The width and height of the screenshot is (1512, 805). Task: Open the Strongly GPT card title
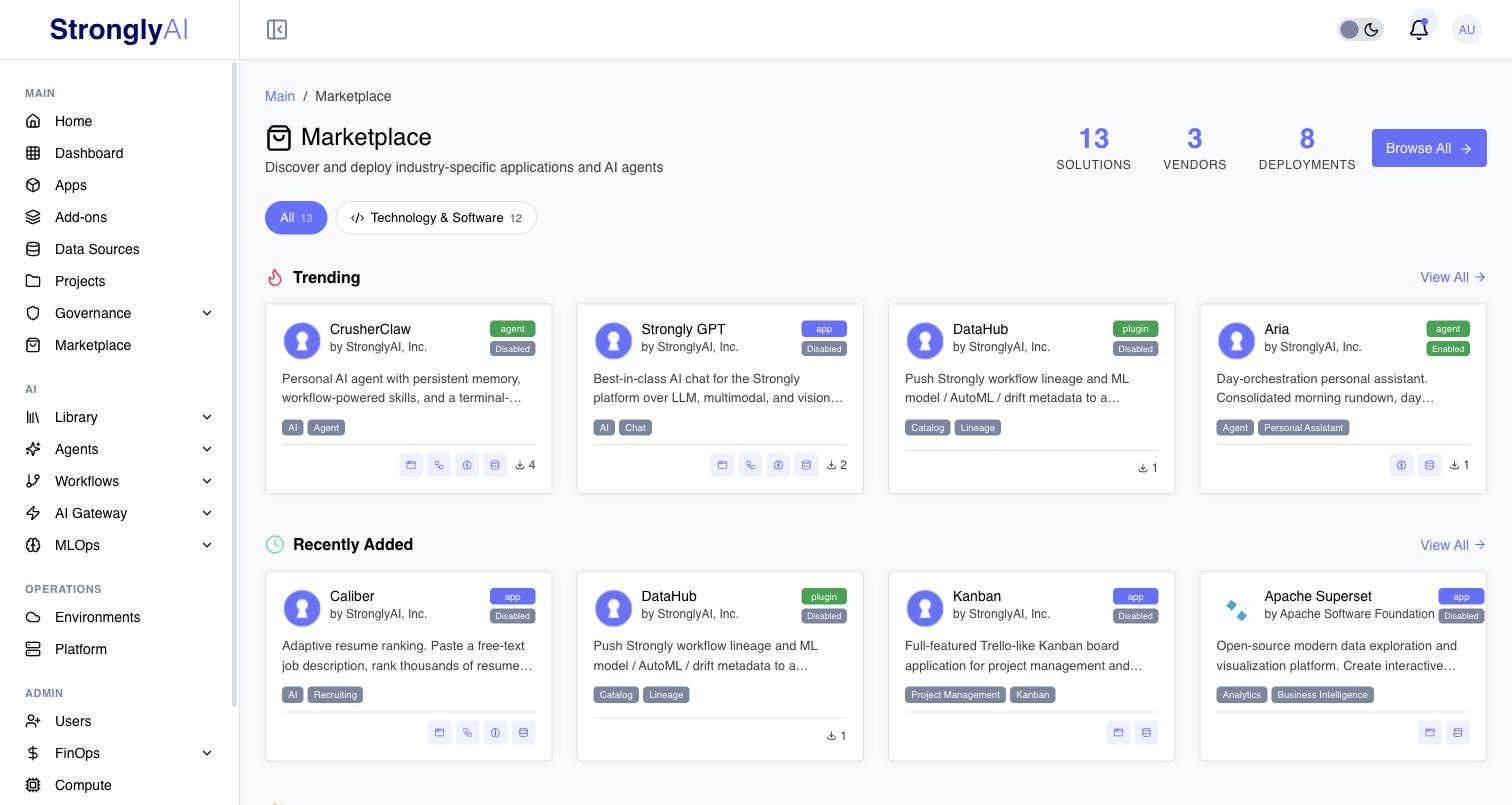point(683,329)
